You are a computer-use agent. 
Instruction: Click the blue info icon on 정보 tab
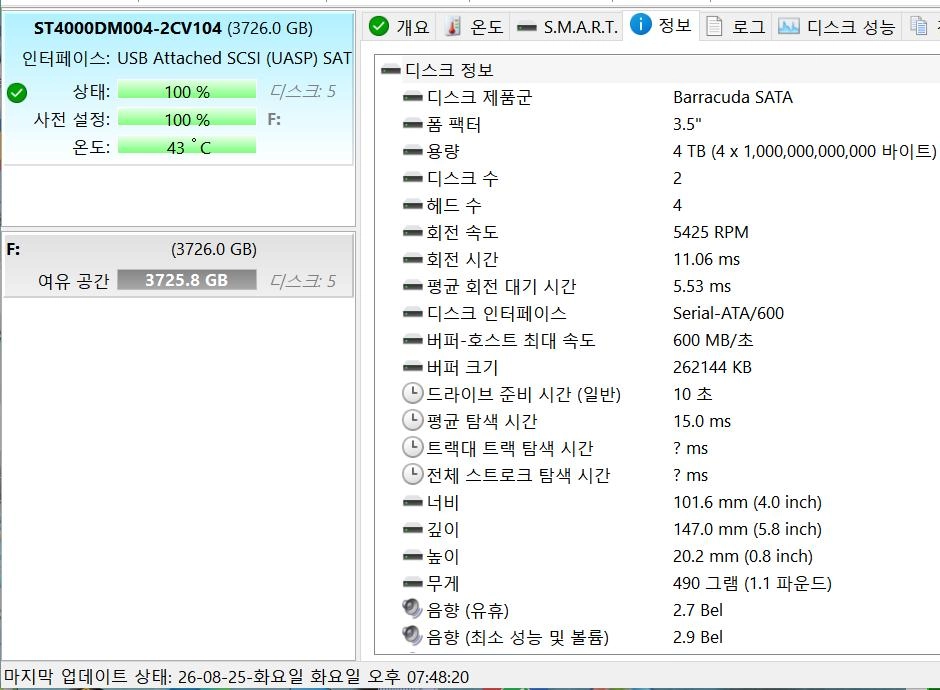coord(640,25)
